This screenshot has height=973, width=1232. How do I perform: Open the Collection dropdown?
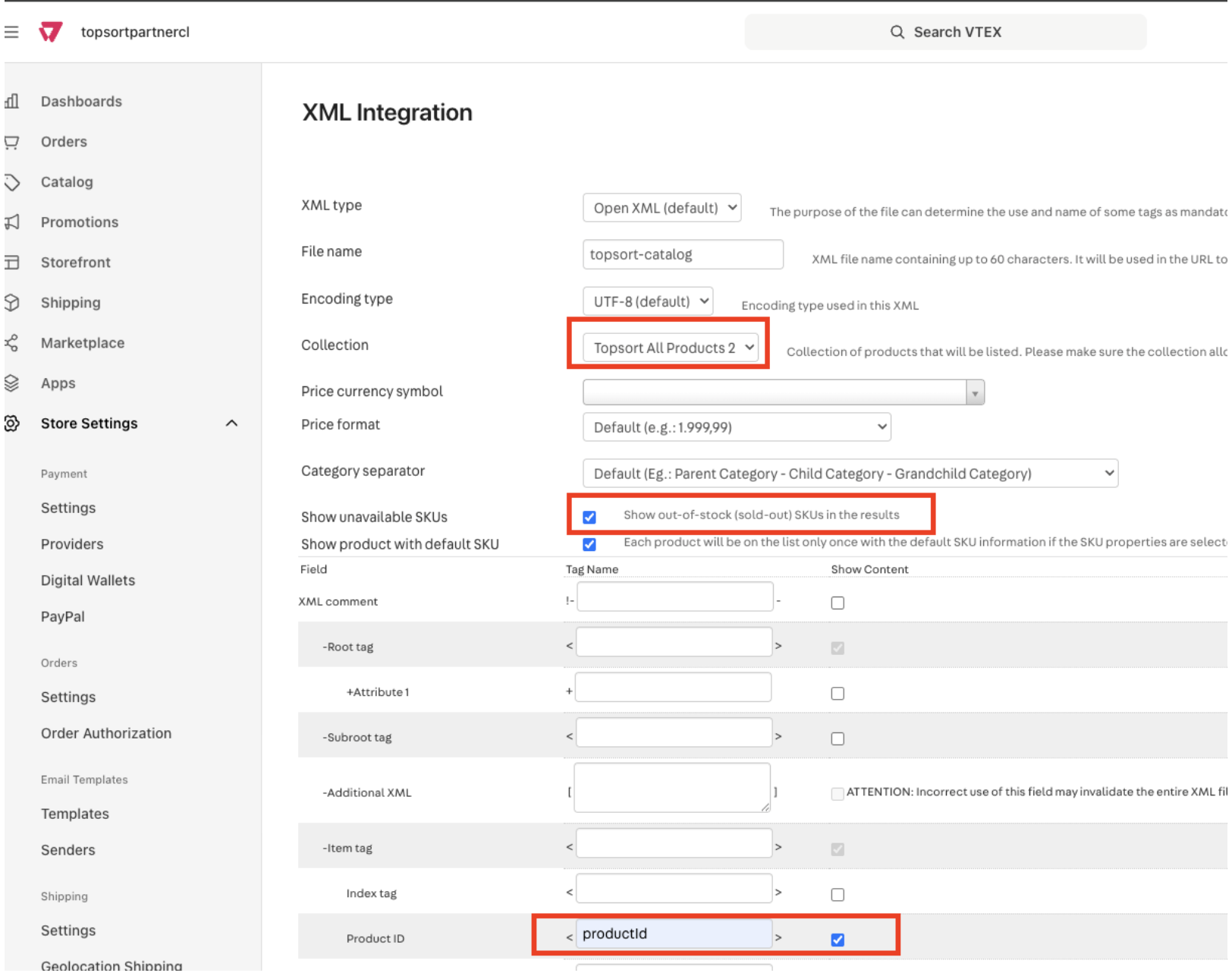pyautogui.click(x=668, y=348)
